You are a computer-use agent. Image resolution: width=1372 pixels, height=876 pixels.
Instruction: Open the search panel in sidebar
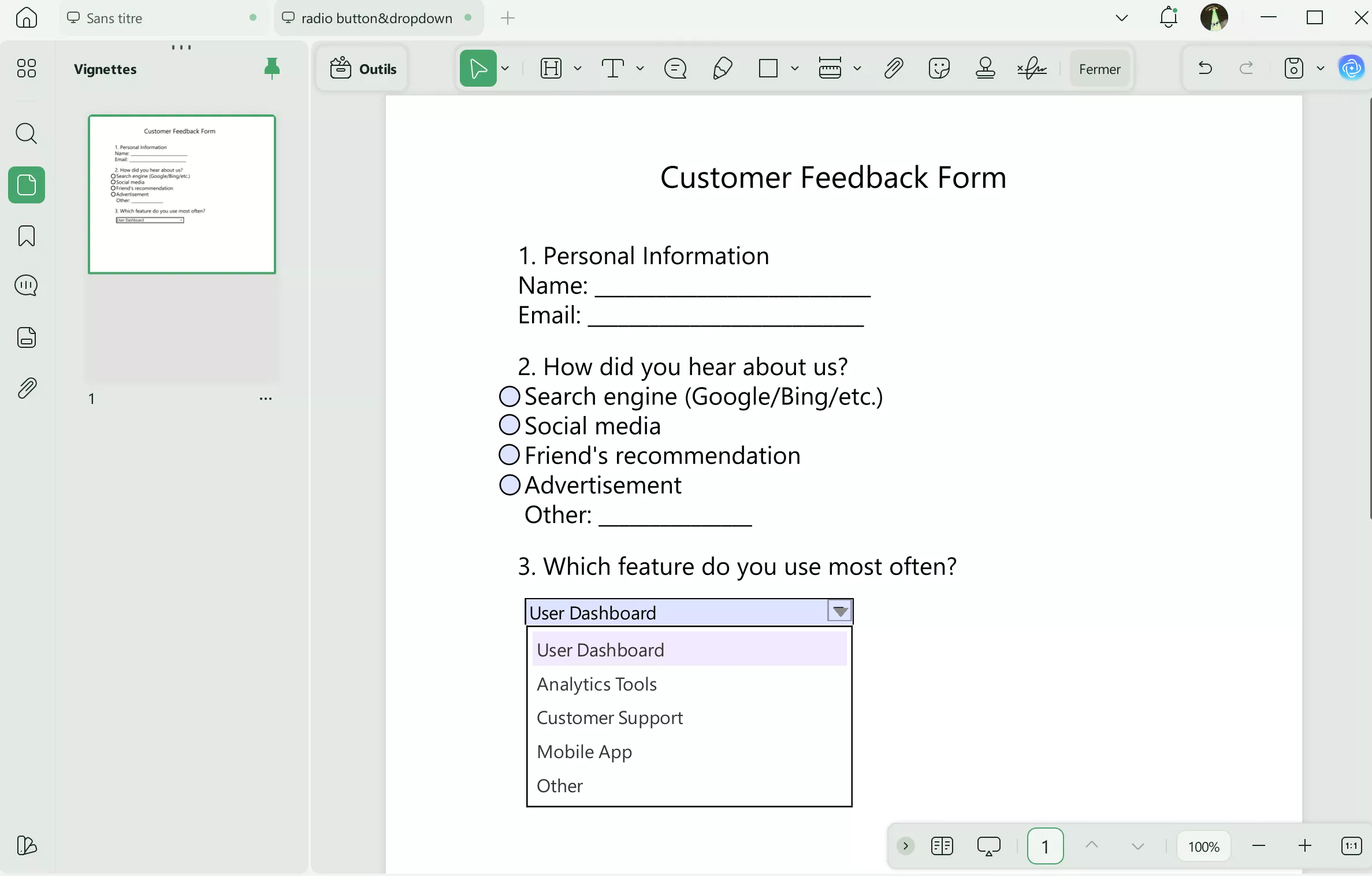pyautogui.click(x=27, y=133)
